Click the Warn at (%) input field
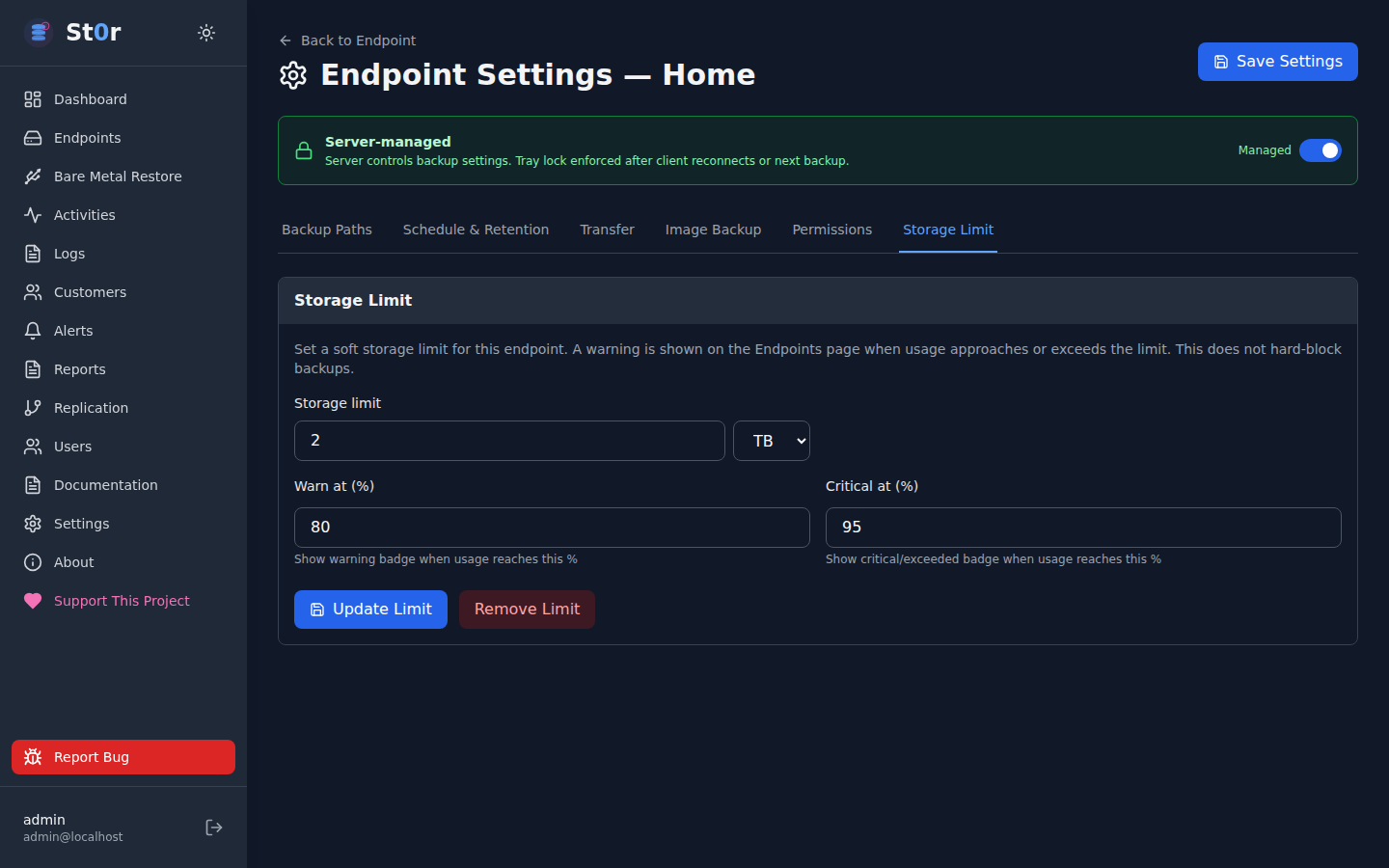Image resolution: width=1389 pixels, height=868 pixels. pyautogui.click(x=551, y=528)
